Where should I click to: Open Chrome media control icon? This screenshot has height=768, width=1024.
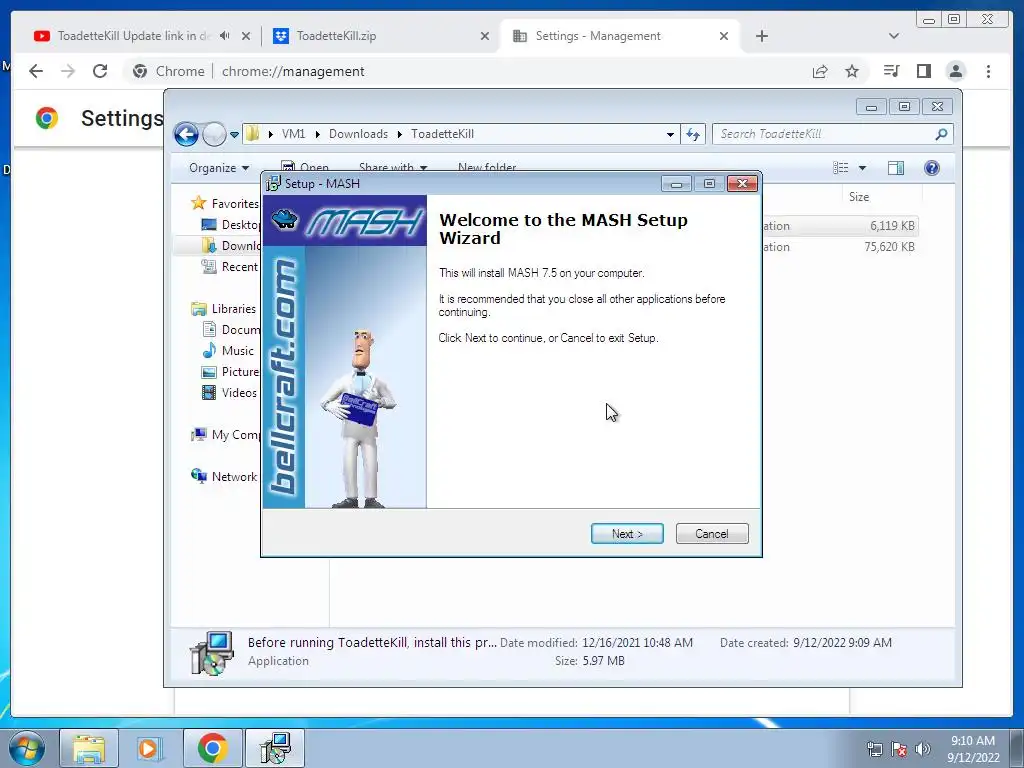[x=891, y=71]
